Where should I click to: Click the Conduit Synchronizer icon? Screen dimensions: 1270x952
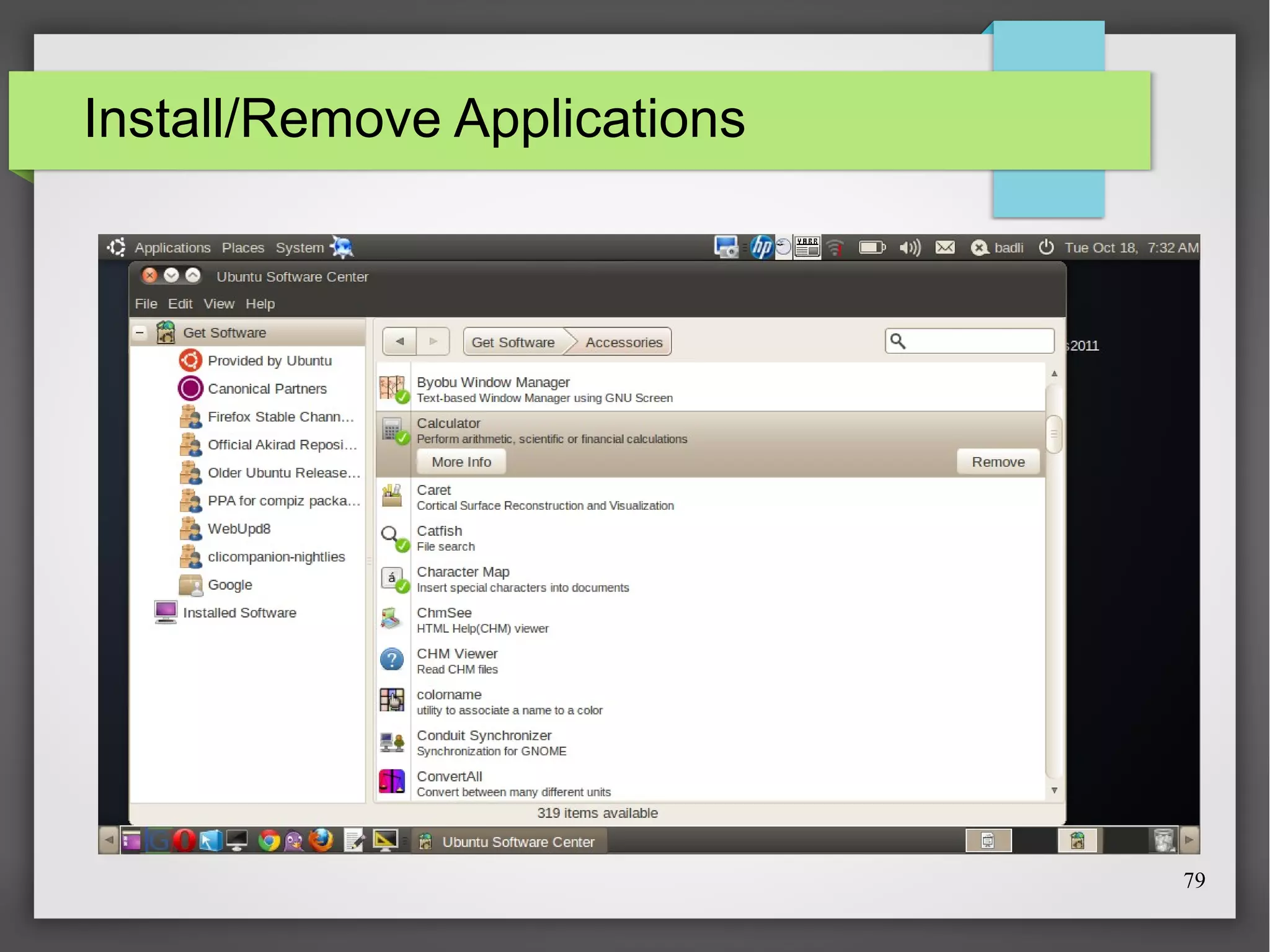[x=392, y=741]
